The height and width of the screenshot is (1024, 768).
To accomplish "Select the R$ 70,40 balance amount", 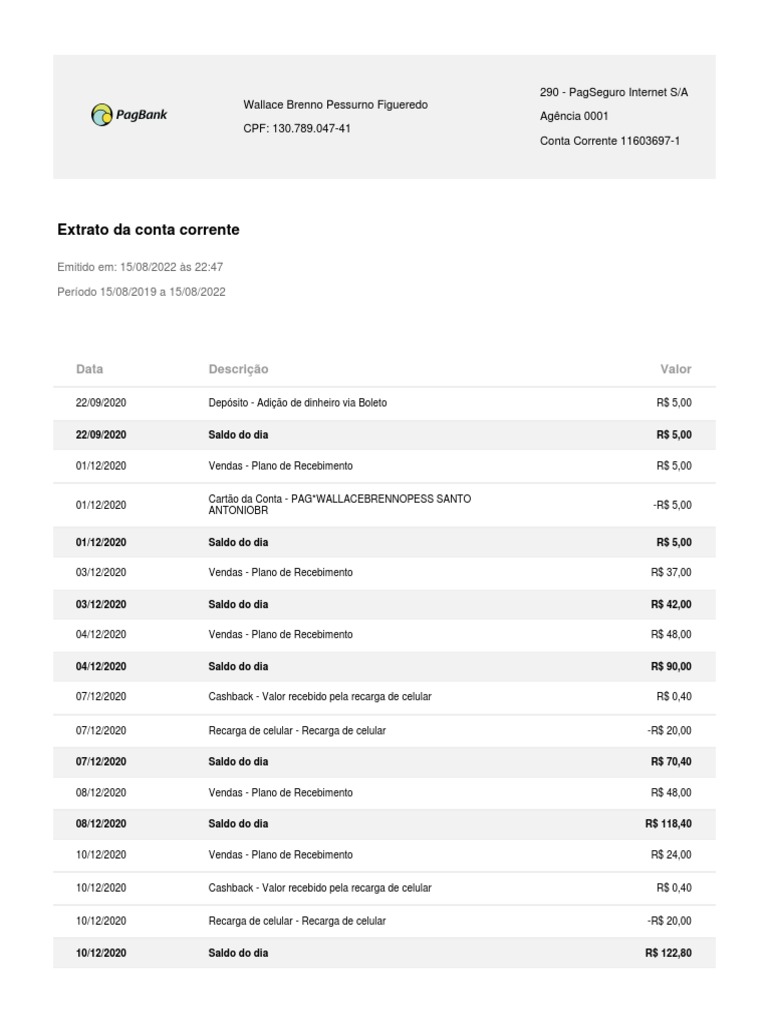I will pos(670,762).
